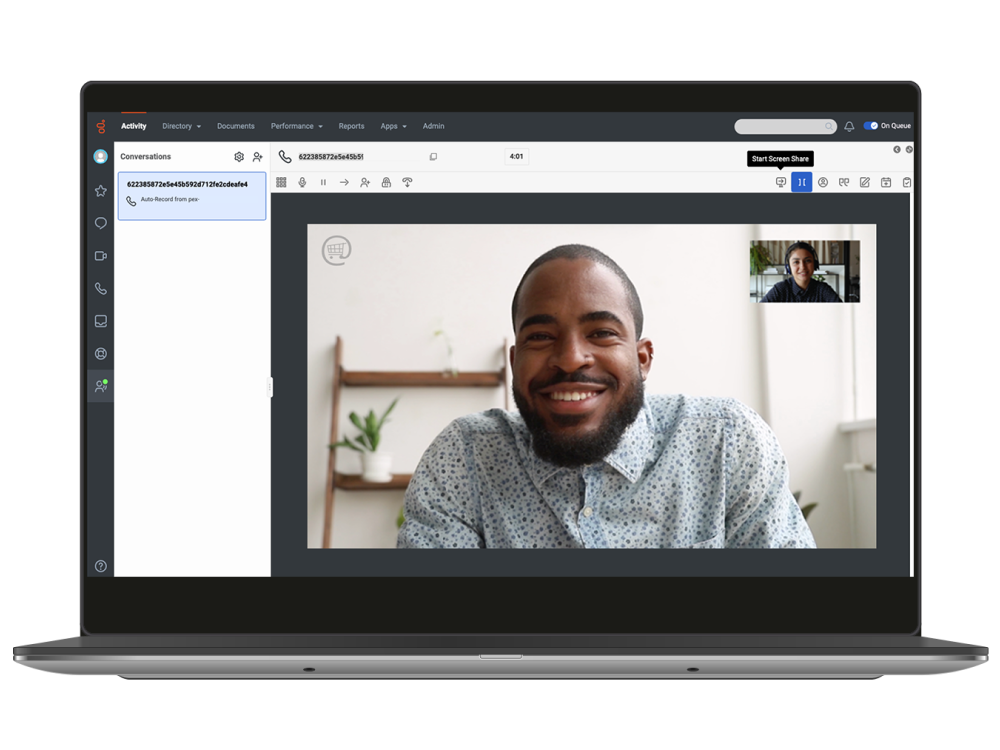The image size is (1000, 750).
Task: Start screen share with the monitor icon
Action: click(781, 183)
